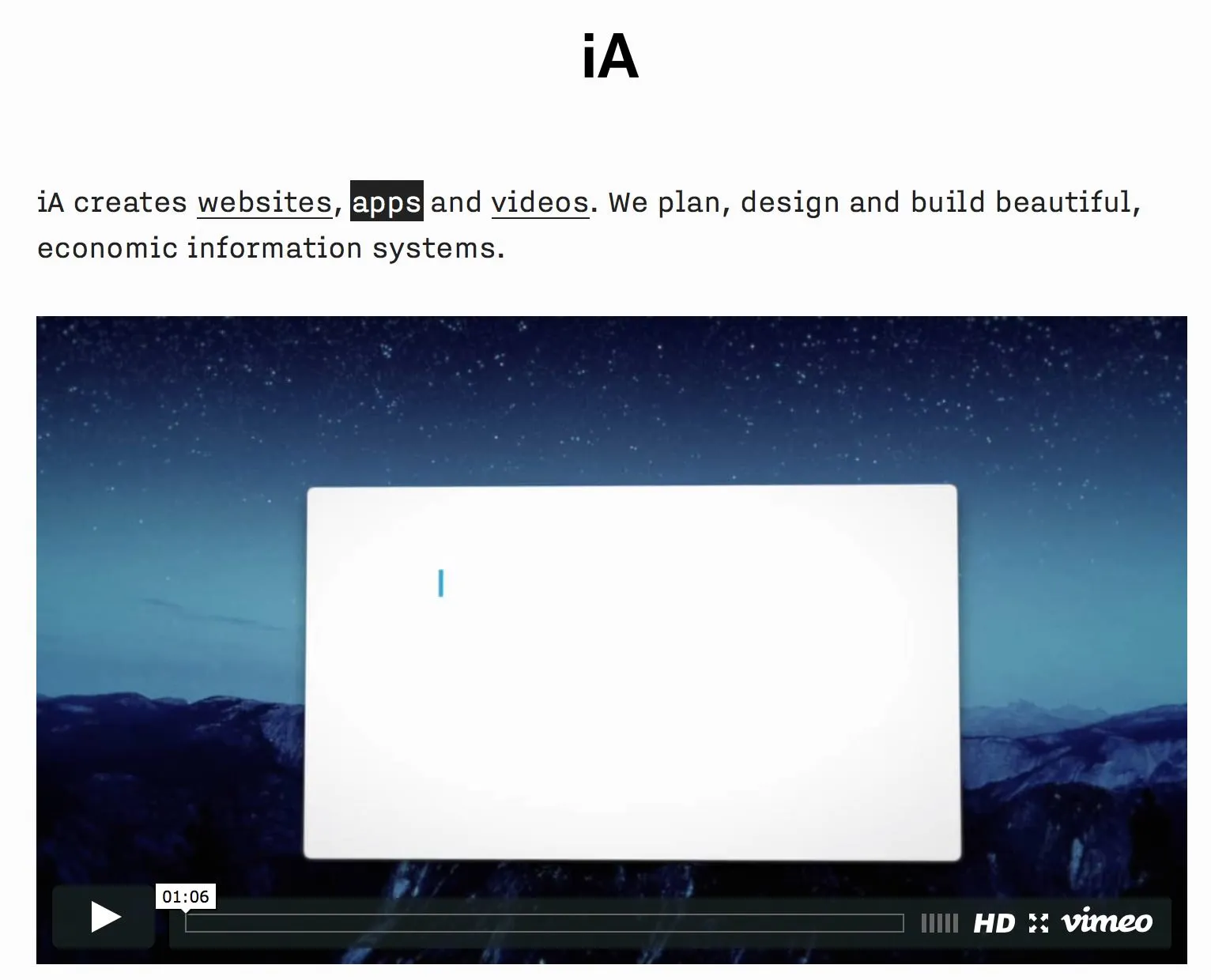1211x980 pixels.
Task: Adjust the video volume bars
Action: click(x=940, y=923)
